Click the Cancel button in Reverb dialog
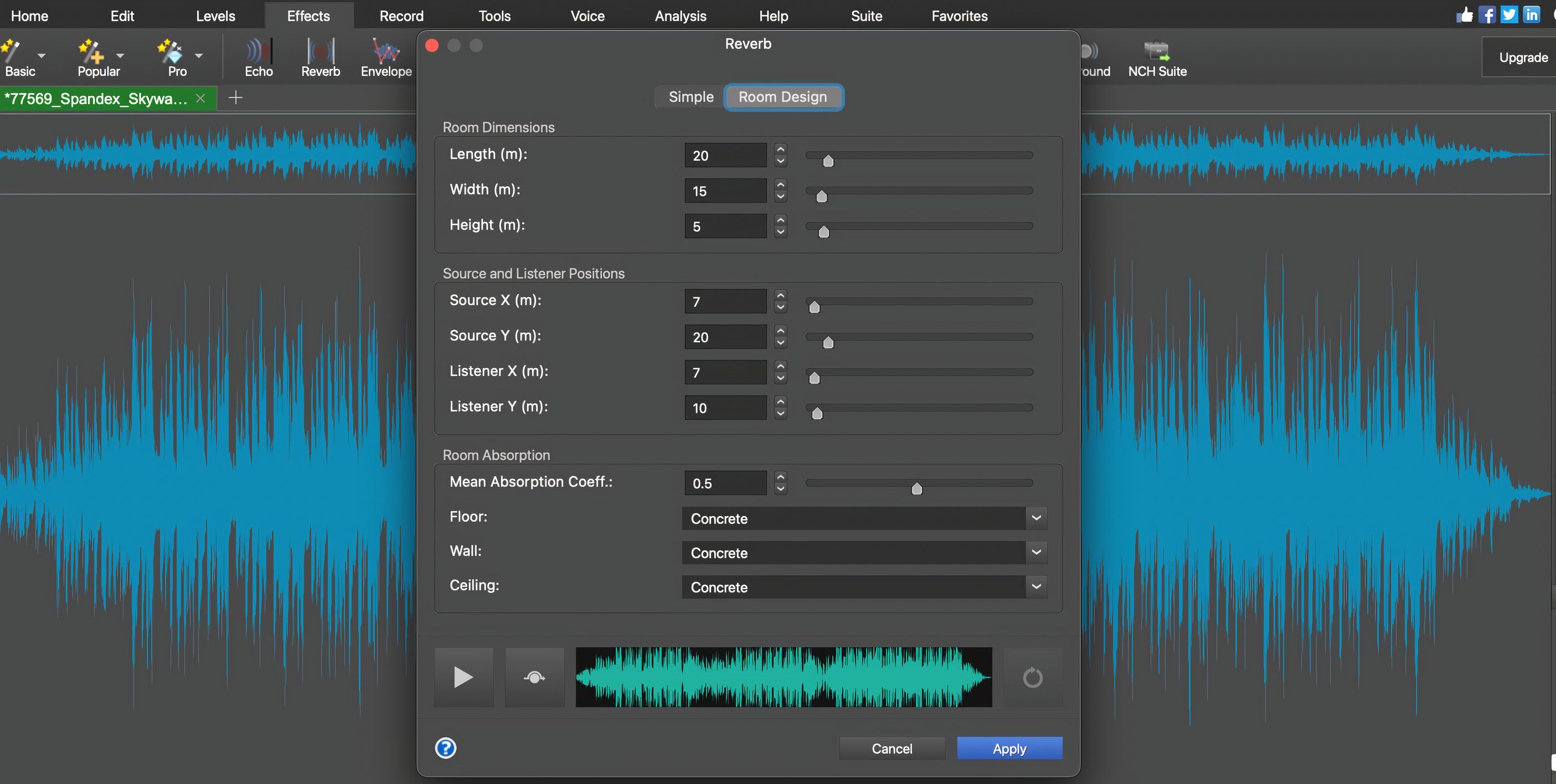The image size is (1556, 784). point(892,748)
